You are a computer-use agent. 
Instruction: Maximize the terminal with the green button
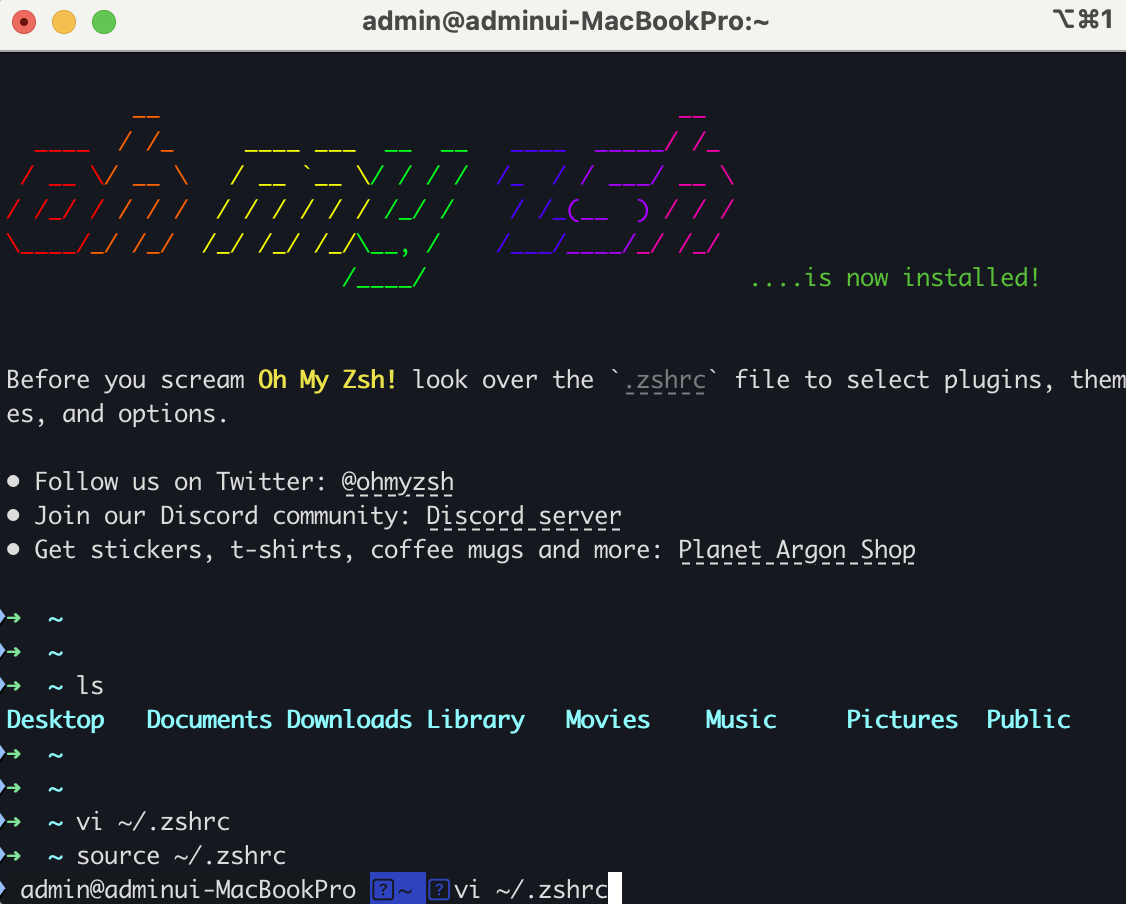(104, 22)
